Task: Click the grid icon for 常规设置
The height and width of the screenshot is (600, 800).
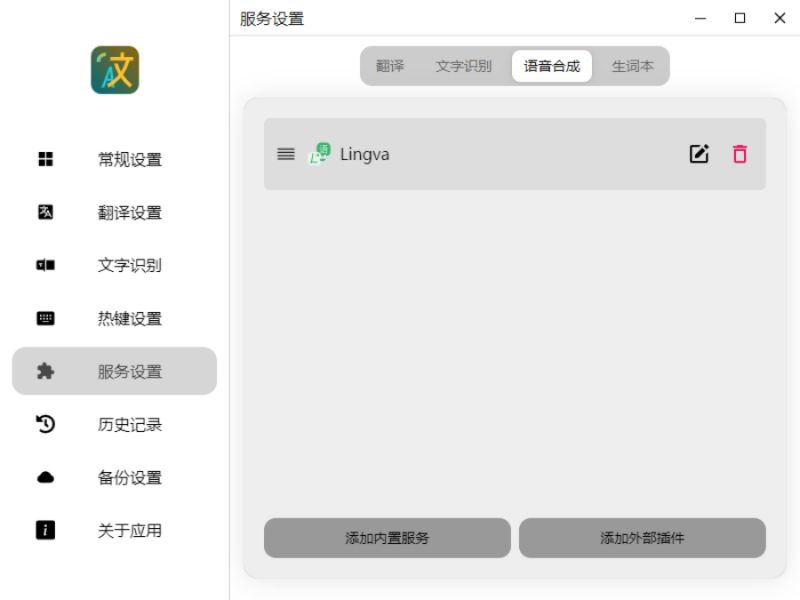Action: [45, 159]
